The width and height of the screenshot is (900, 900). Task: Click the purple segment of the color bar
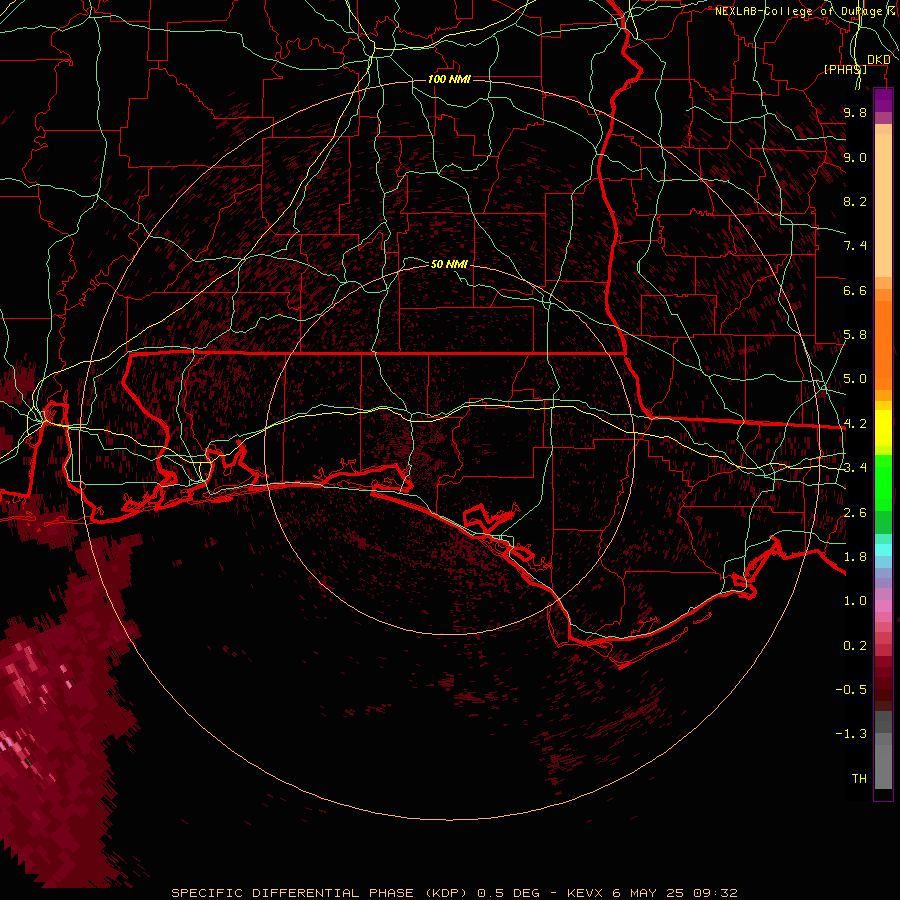tap(883, 100)
